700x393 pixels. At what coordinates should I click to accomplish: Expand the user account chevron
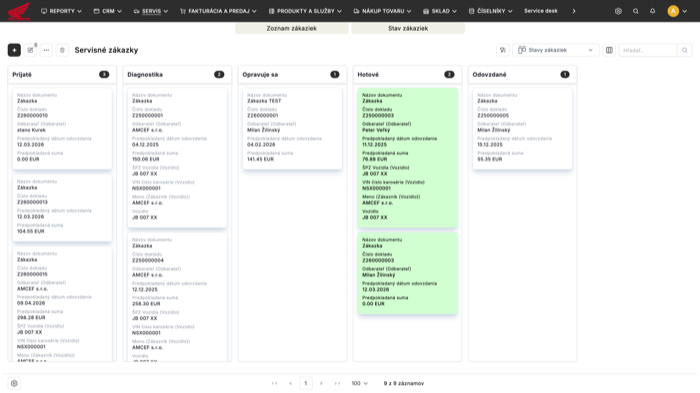(x=685, y=11)
